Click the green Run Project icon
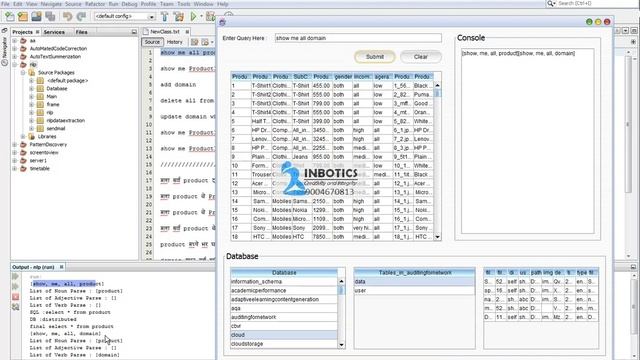The height and width of the screenshot is (360, 640). click(x=193, y=16)
